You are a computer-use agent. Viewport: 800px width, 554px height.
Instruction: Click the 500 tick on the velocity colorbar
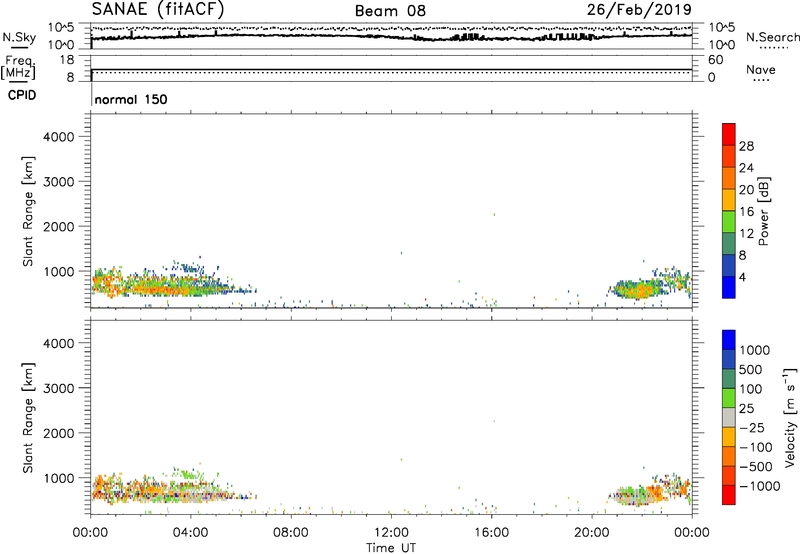(751, 369)
